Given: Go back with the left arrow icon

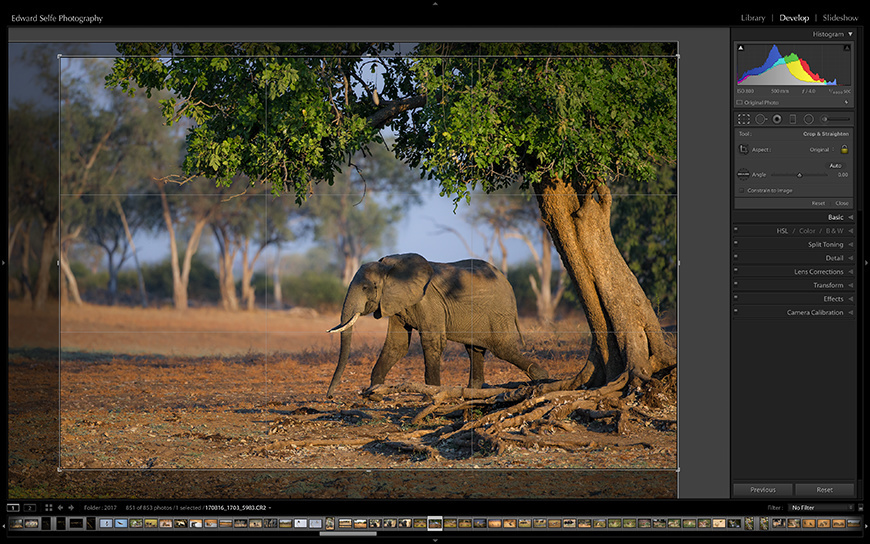Looking at the screenshot, I should tap(60, 507).
